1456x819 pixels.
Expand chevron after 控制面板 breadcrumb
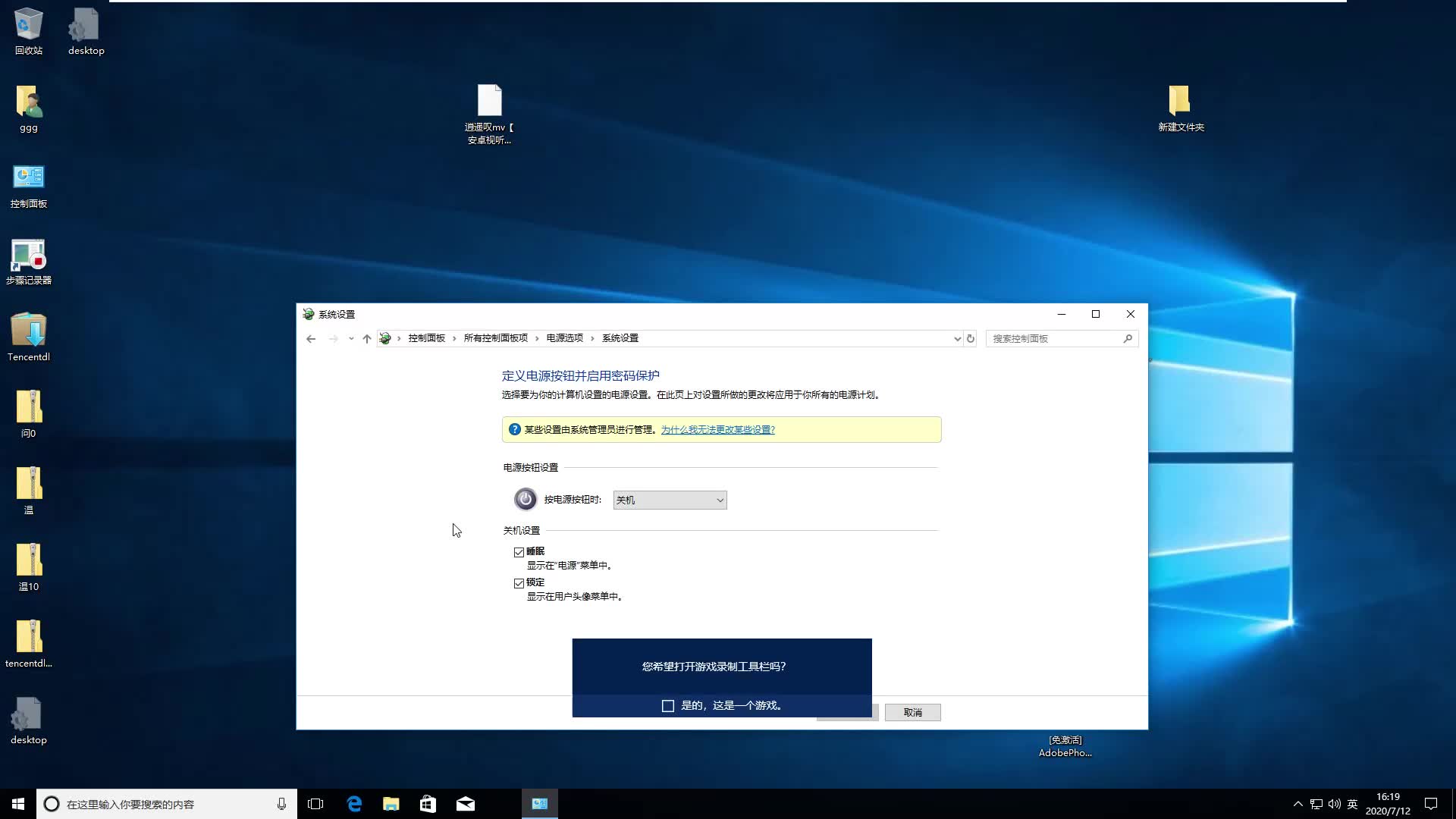[455, 338]
